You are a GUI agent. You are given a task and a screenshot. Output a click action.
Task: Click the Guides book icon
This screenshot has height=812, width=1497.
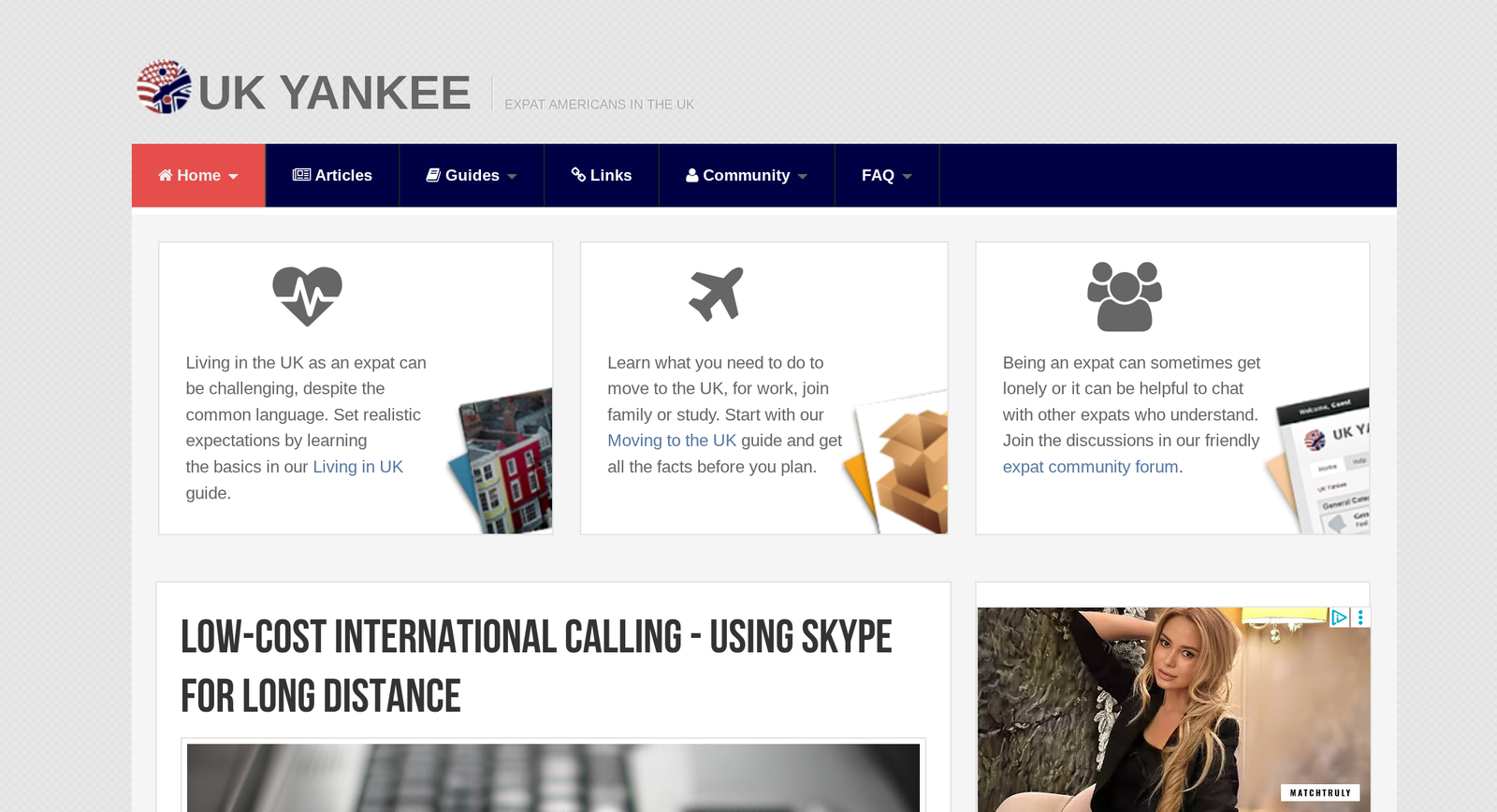pos(433,175)
